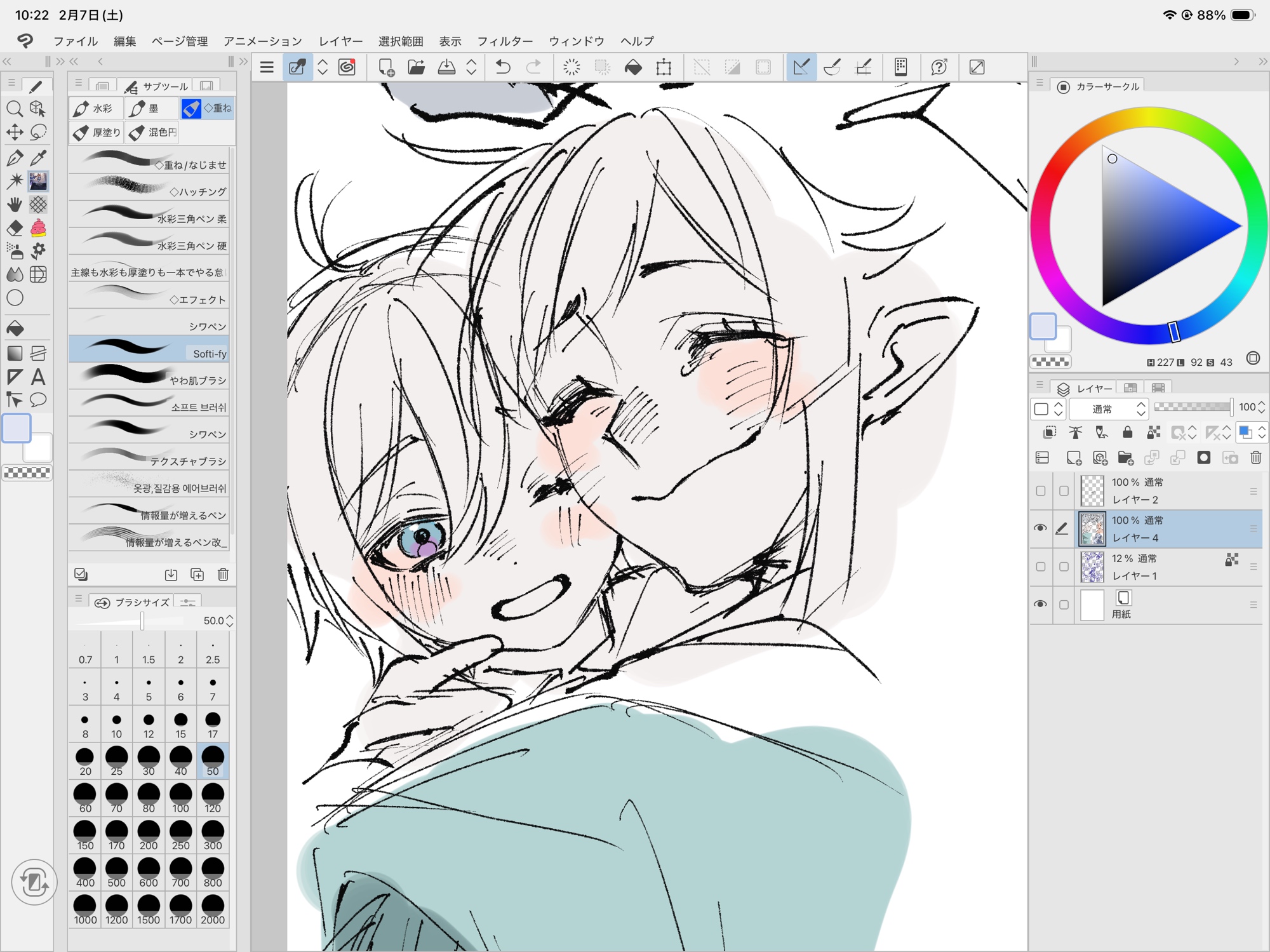The image size is (1270, 952).
Task: Hide レイヤー 4 with eye icon
Action: (1040, 528)
